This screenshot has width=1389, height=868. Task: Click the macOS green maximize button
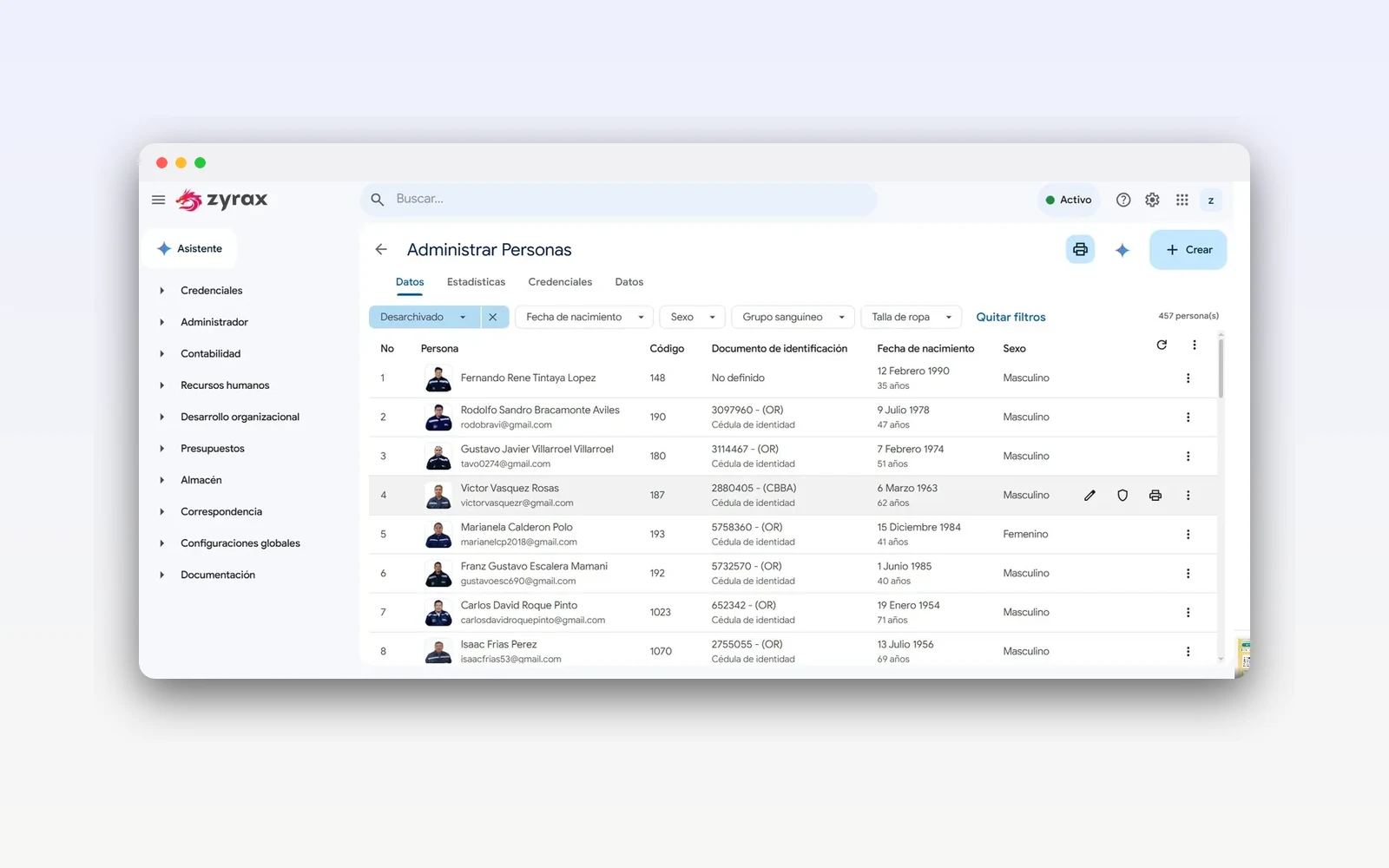coord(200,163)
